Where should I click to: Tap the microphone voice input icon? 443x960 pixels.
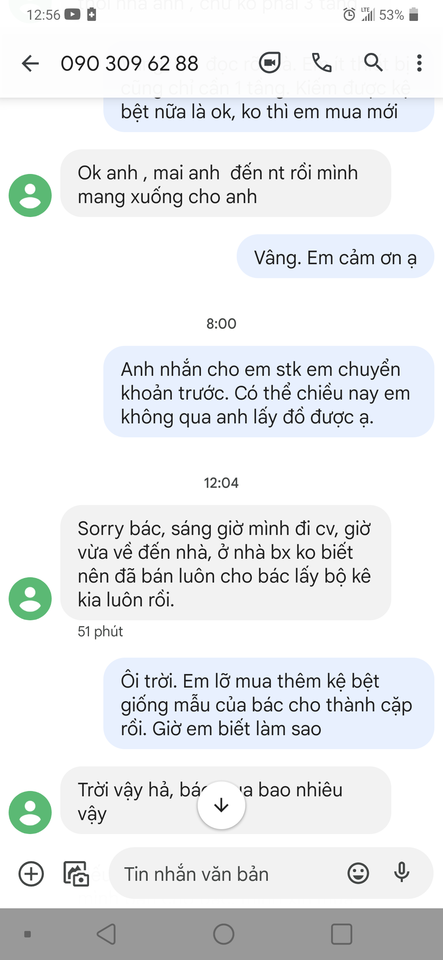(401, 872)
